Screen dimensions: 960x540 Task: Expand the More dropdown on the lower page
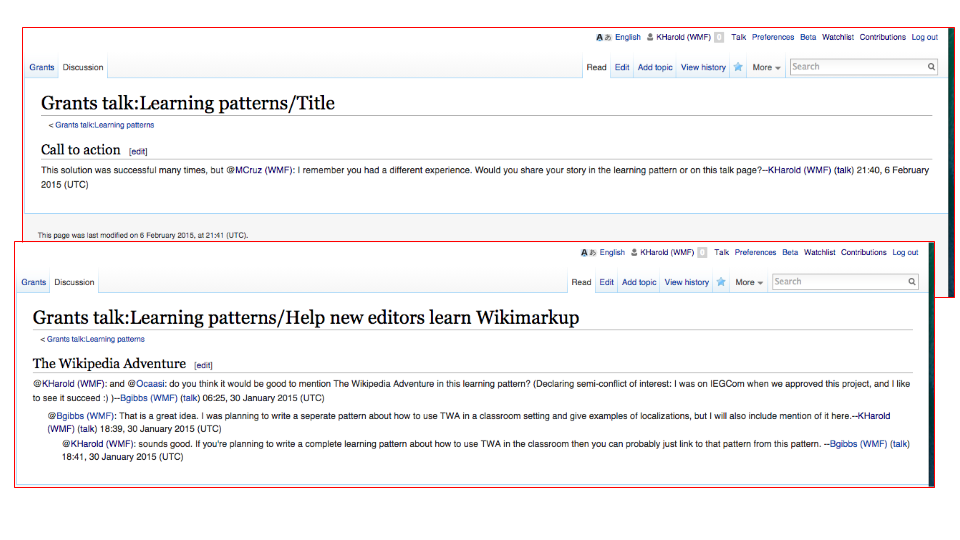(x=749, y=282)
